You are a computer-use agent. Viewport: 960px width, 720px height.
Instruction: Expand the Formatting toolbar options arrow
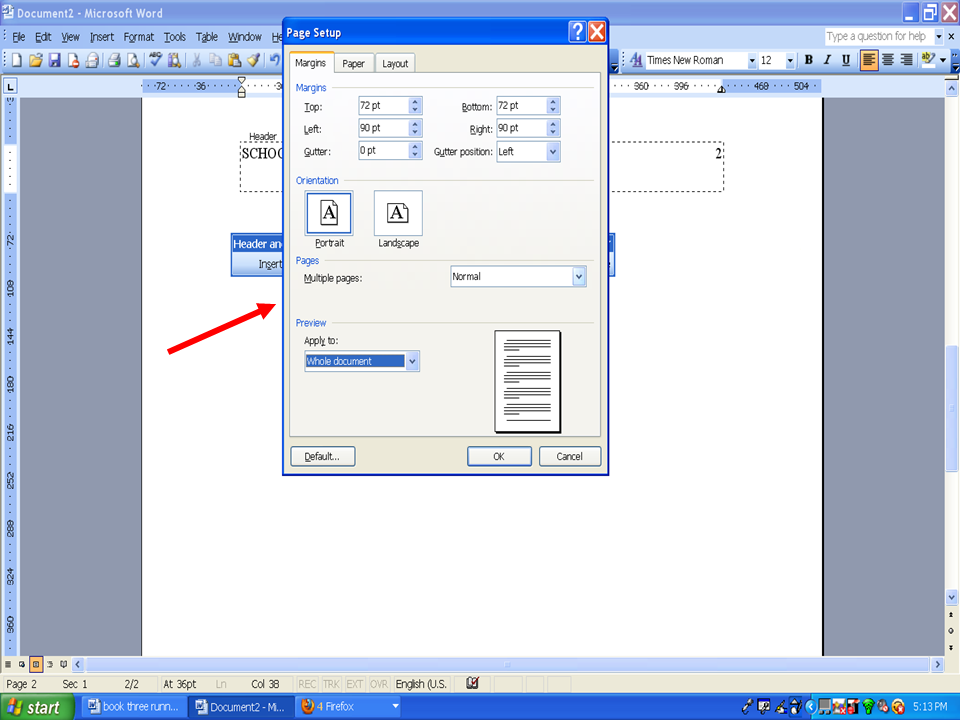[x=955, y=60]
